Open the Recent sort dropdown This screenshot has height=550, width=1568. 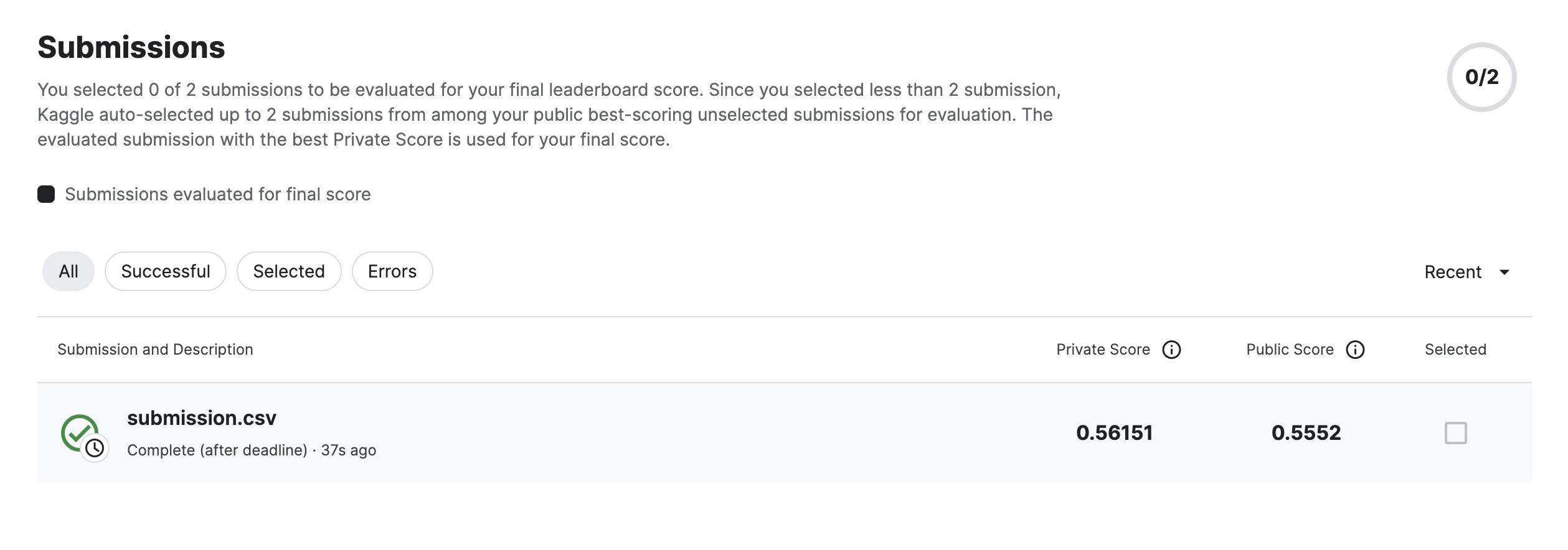[x=1467, y=272]
